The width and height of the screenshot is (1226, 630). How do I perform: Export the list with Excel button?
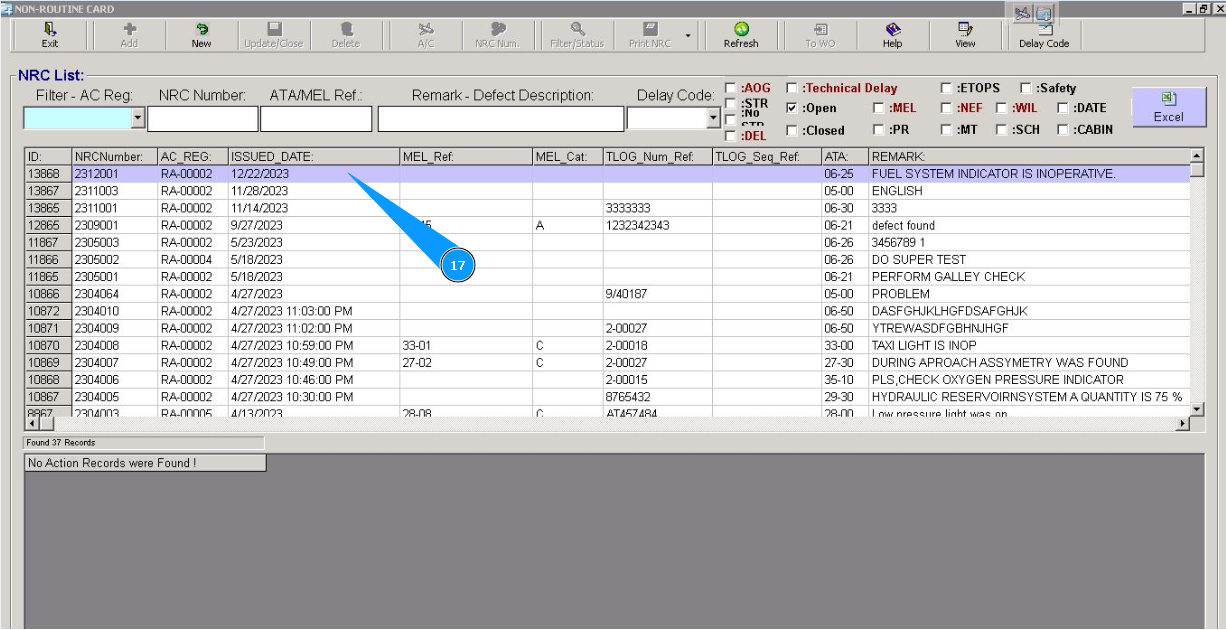[1168, 107]
